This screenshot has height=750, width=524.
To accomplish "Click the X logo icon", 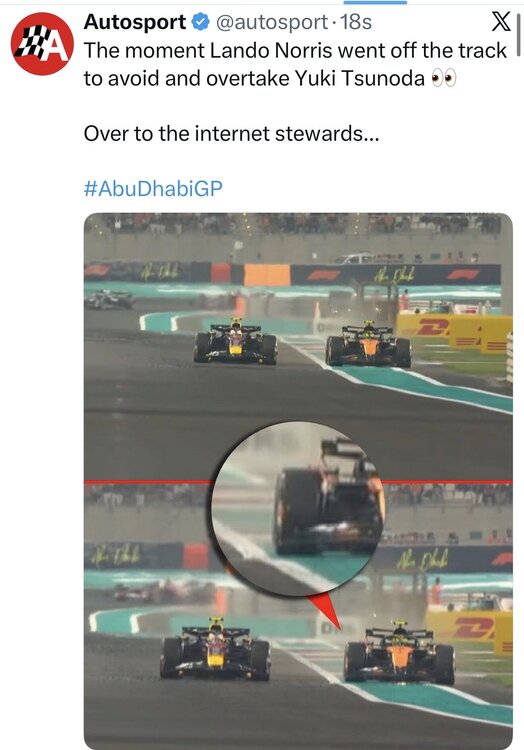I will [501, 22].
